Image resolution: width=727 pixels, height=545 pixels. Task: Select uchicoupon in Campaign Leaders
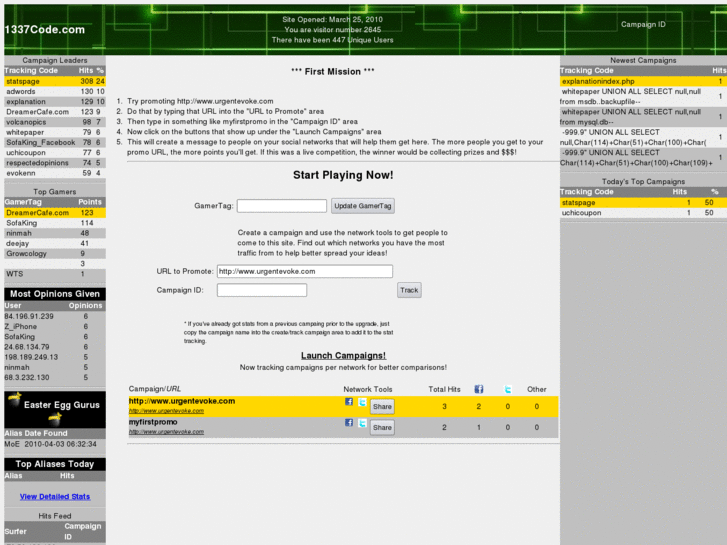click(x=55, y=153)
